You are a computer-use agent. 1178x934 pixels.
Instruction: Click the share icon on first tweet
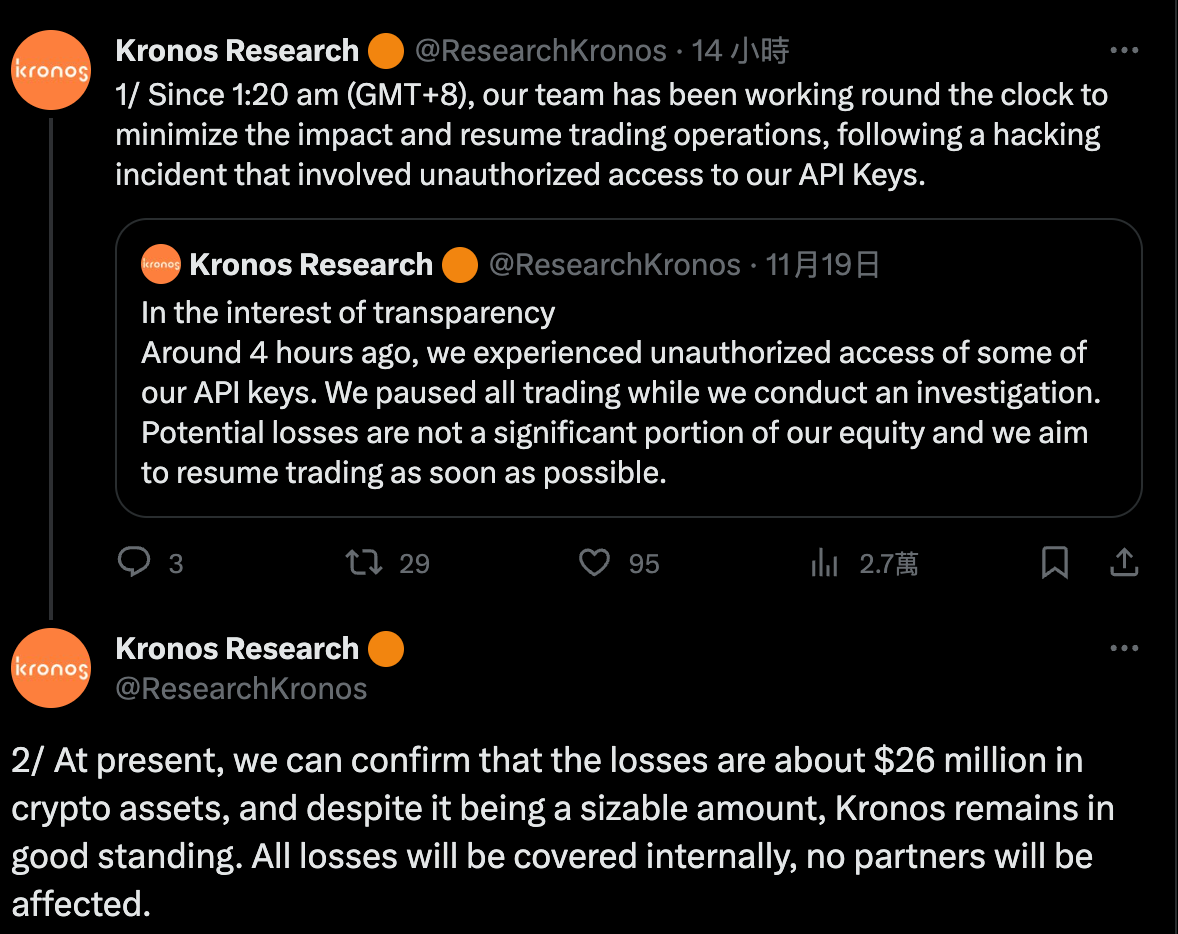(1124, 563)
